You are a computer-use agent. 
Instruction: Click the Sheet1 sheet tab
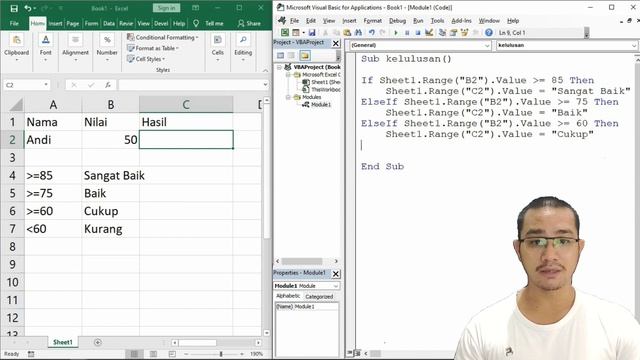(x=62, y=342)
